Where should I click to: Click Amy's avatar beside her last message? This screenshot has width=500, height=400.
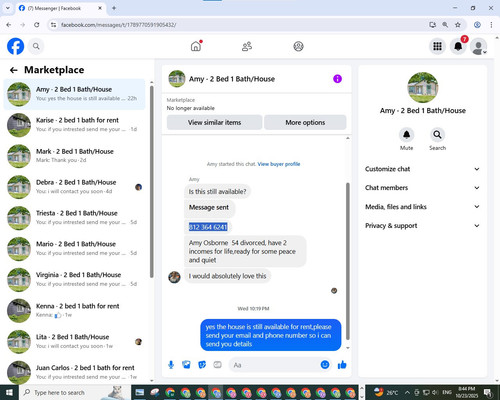[x=174, y=277]
